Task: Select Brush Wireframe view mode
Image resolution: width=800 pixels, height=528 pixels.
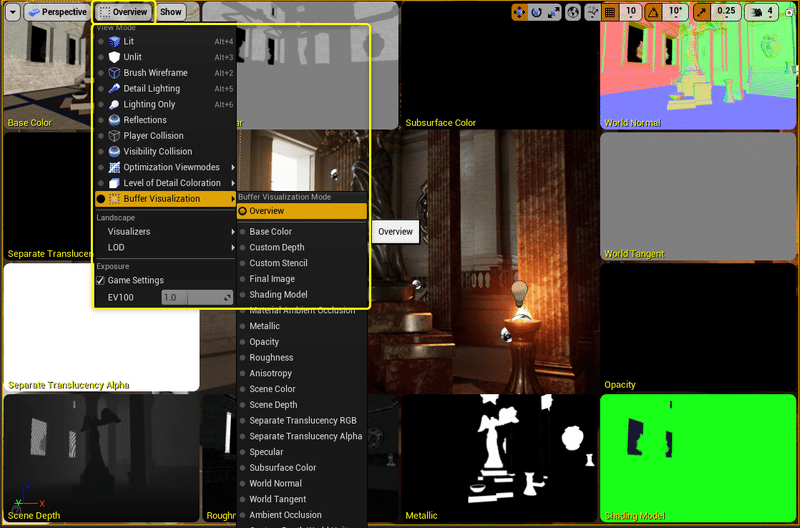Action: click(x=165, y=73)
